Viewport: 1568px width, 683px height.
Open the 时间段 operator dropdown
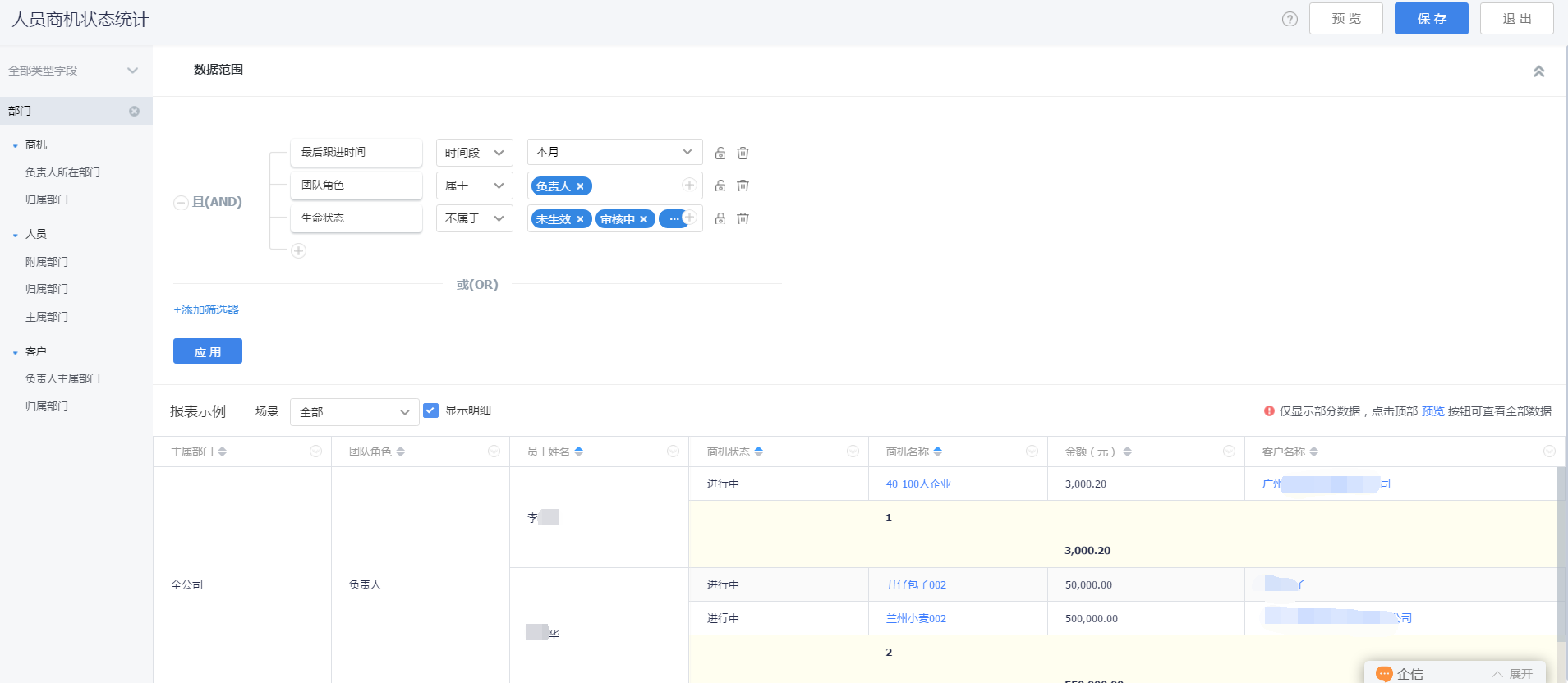point(474,153)
